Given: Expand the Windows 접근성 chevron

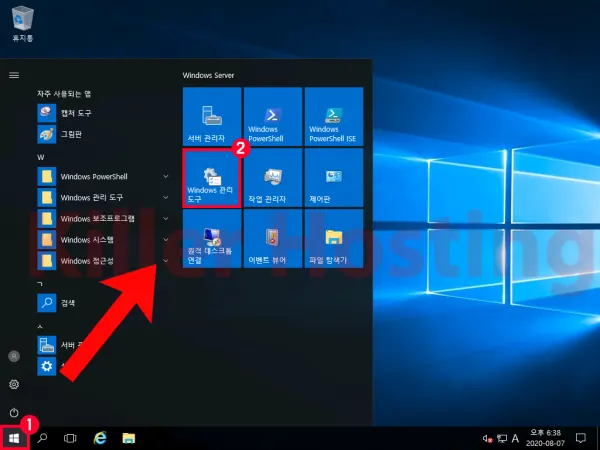Looking at the screenshot, I should point(166,261).
